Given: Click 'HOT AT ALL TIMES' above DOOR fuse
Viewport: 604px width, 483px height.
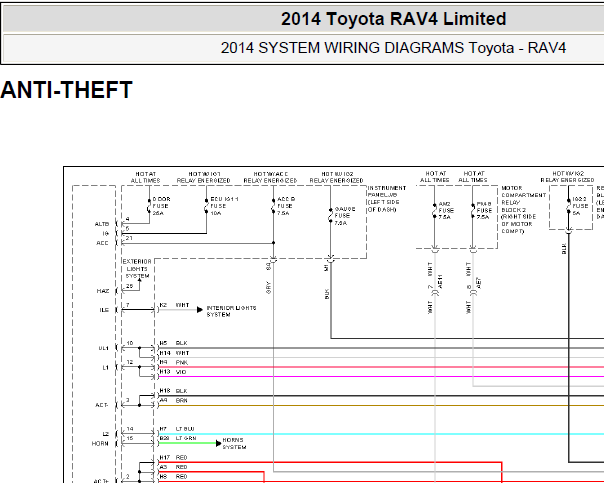Looking at the screenshot, I should tap(146, 177).
